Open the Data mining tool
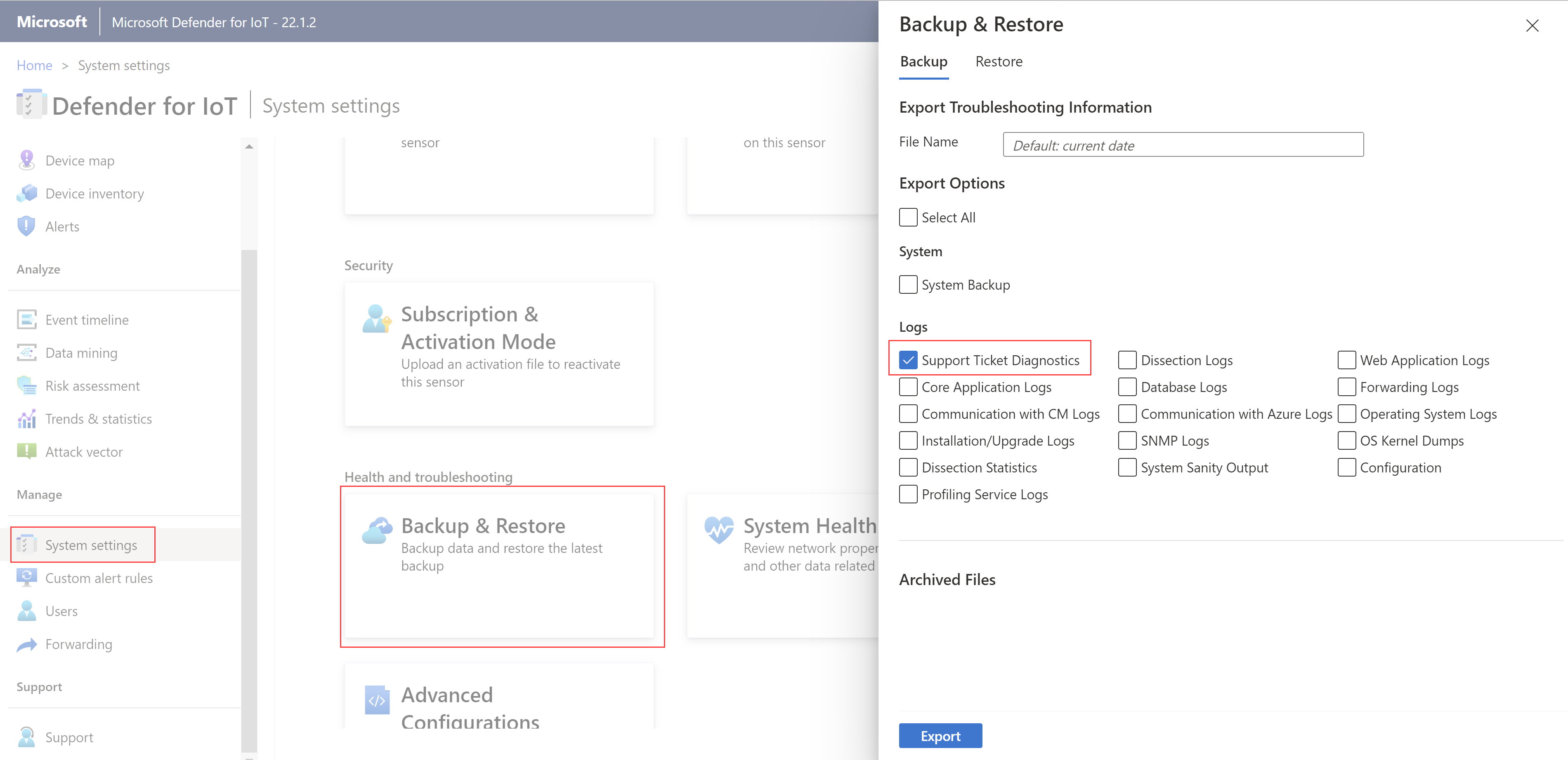Screen dimensions: 1568x760 (81, 352)
